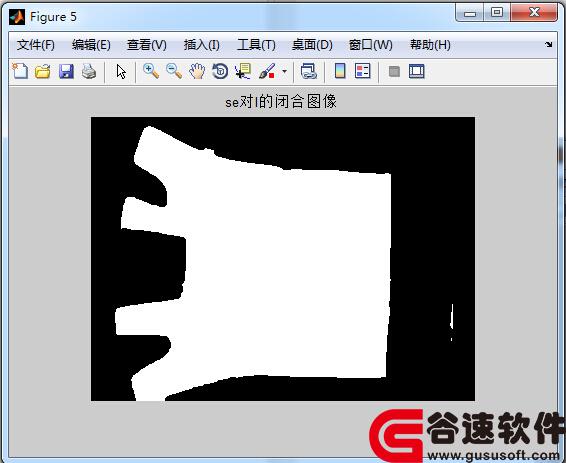
Task: Open a file with the folder icon
Action: click(43, 71)
